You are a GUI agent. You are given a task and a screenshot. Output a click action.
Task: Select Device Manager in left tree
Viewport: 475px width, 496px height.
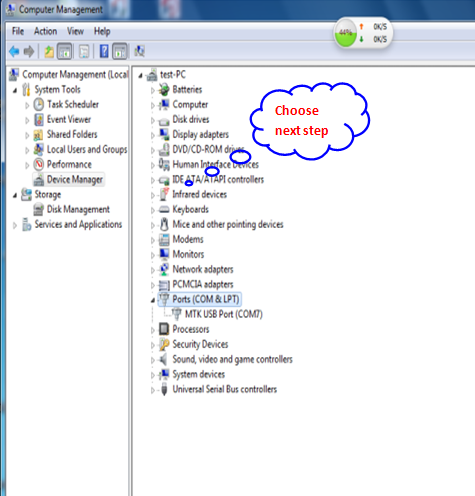[75, 179]
